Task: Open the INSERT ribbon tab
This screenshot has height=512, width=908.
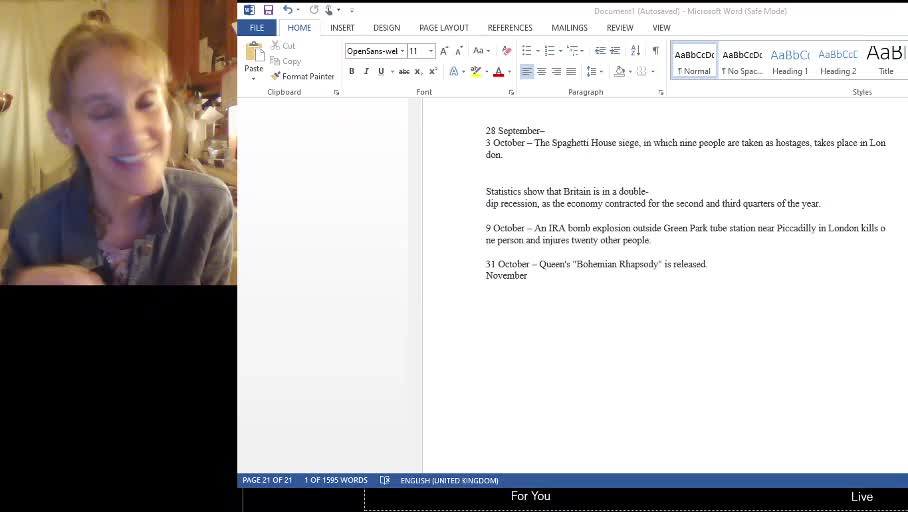Action: click(x=342, y=28)
